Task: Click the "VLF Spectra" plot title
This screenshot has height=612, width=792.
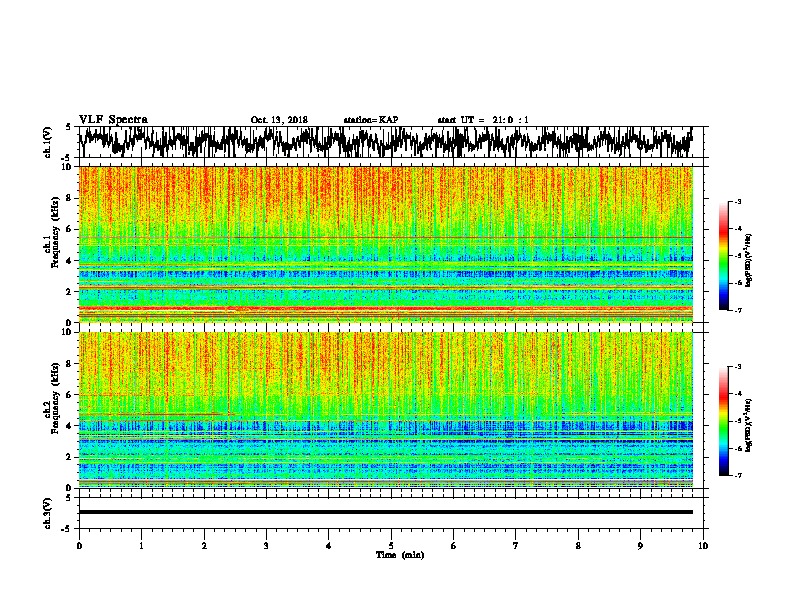Action: point(113,120)
